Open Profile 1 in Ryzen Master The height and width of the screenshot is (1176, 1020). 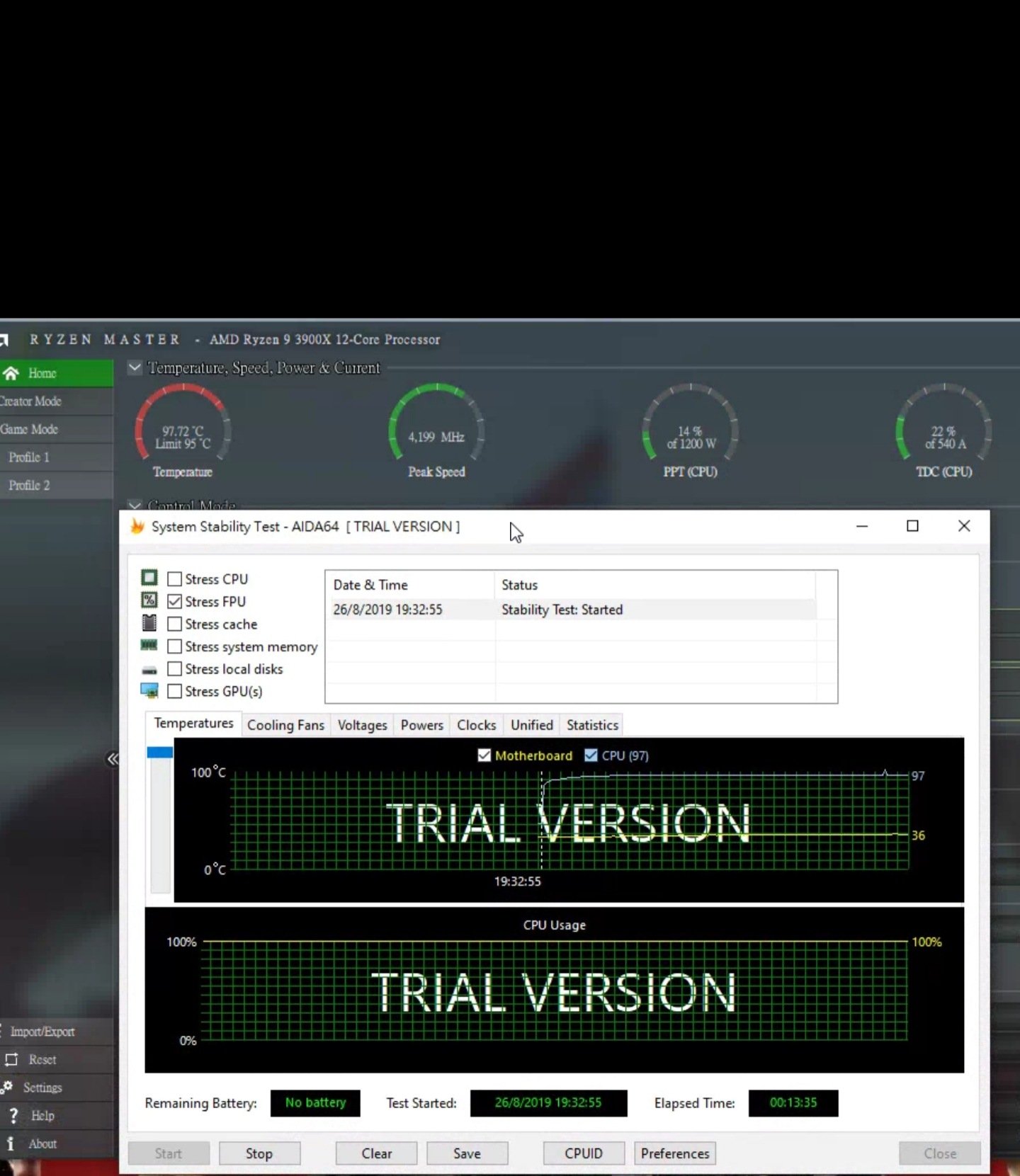tap(56, 457)
